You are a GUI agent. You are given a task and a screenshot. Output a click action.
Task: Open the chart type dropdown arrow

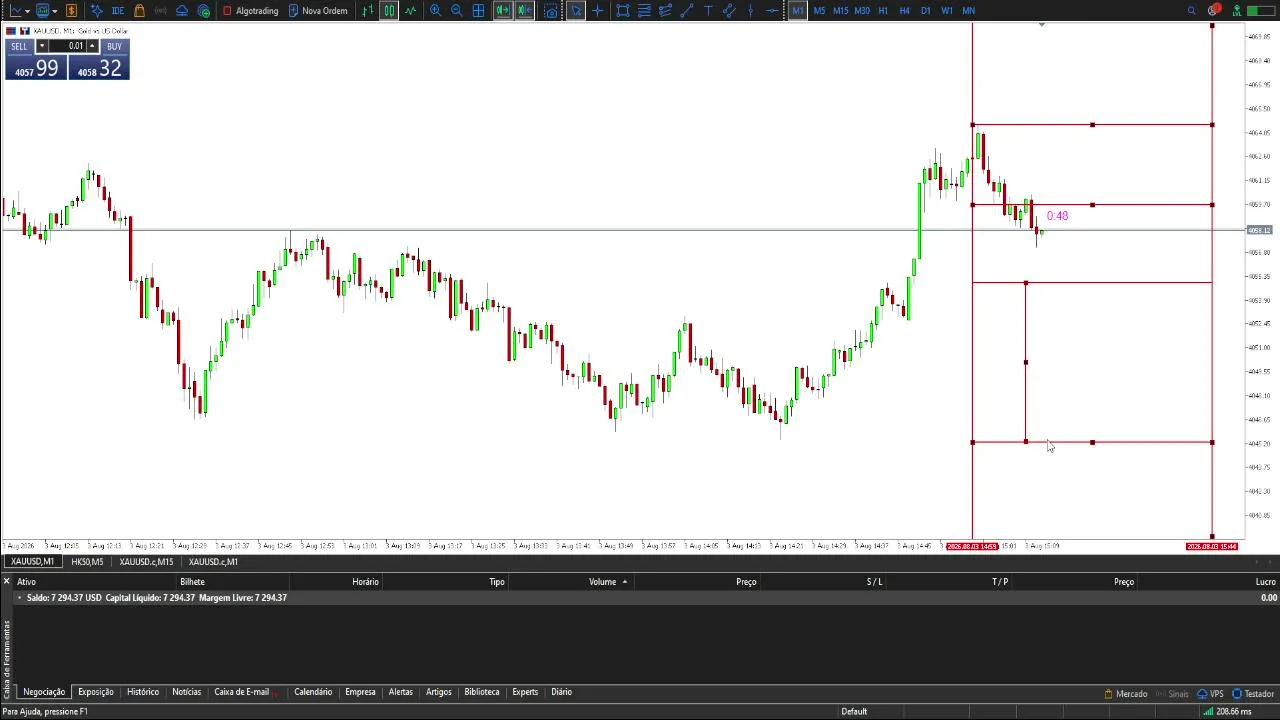(x=27, y=10)
